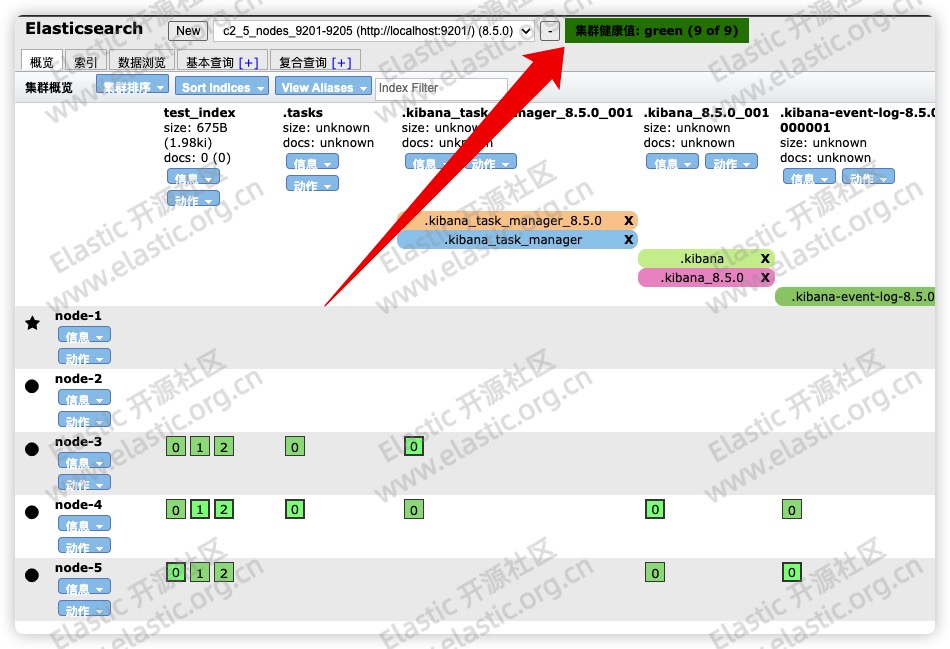Expand the Sort Indices dropdown
The height and width of the screenshot is (649, 950).
tap(222, 87)
